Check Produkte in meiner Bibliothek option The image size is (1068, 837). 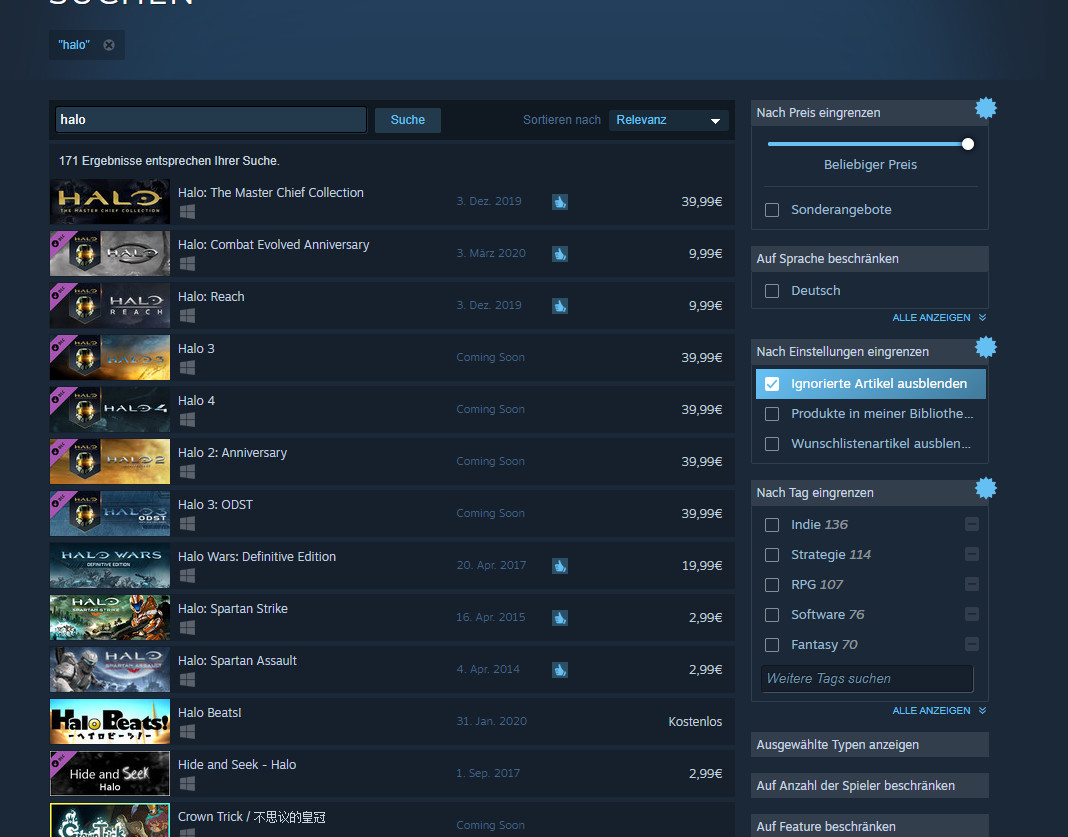coord(772,414)
